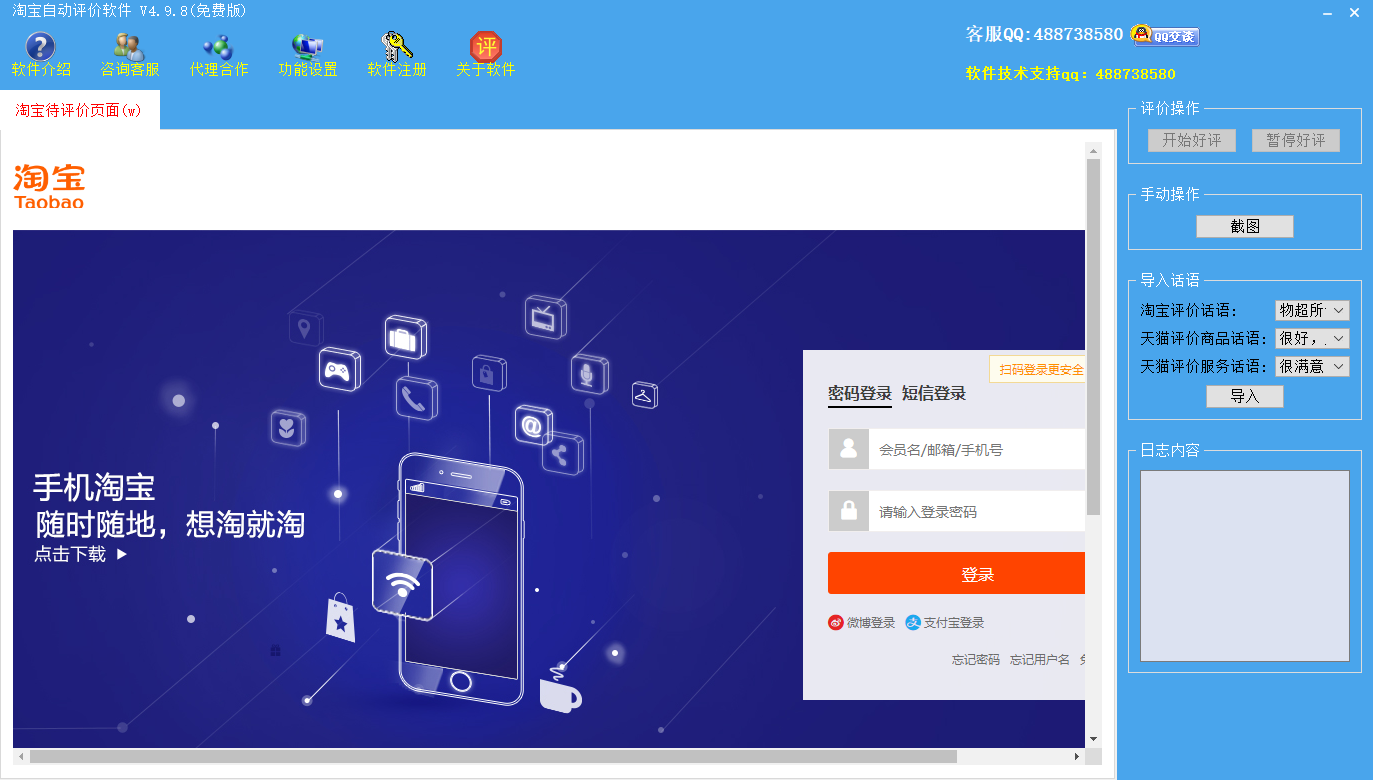Click the Weibo login icon
The height and width of the screenshot is (780, 1373).
(836, 622)
